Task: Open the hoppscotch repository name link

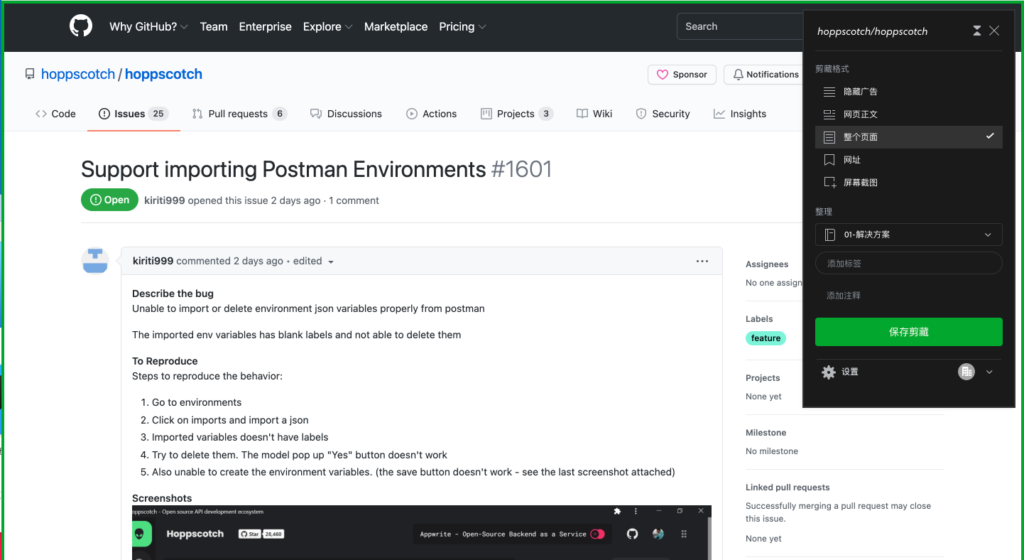Action: pyautogui.click(x=163, y=74)
